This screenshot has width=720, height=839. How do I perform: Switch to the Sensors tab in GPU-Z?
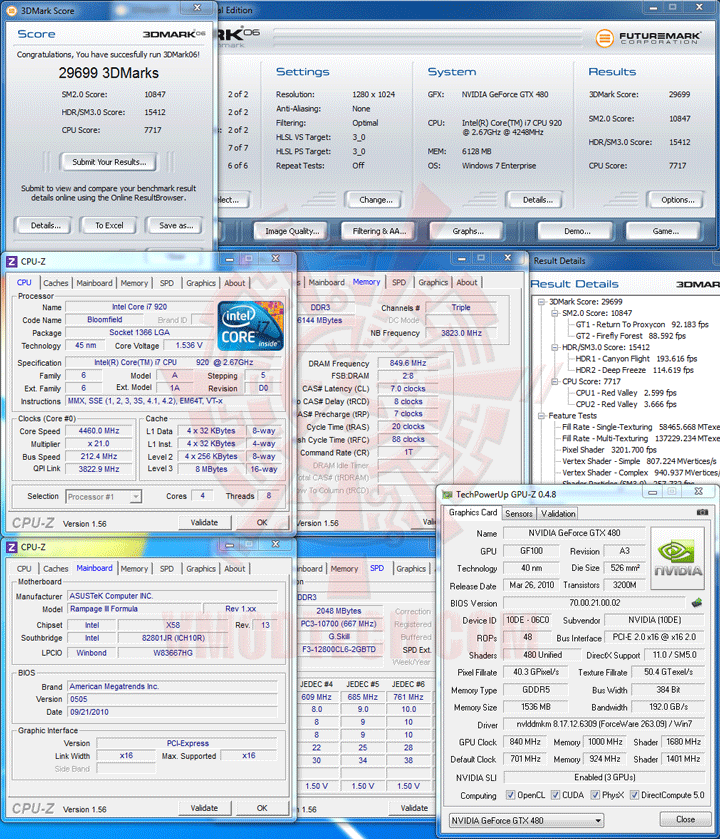(519, 514)
